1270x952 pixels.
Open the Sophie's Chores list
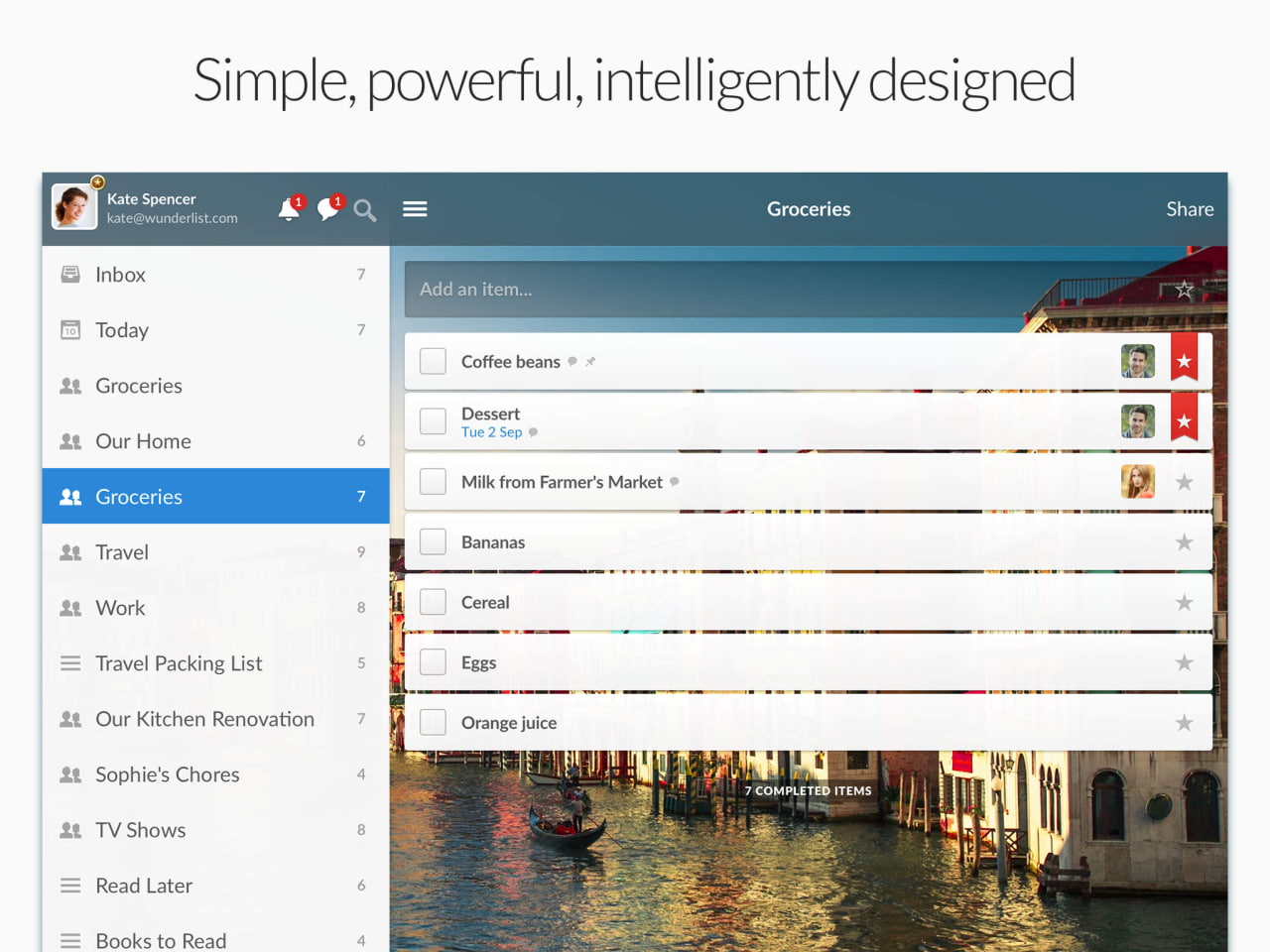point(167,774)
